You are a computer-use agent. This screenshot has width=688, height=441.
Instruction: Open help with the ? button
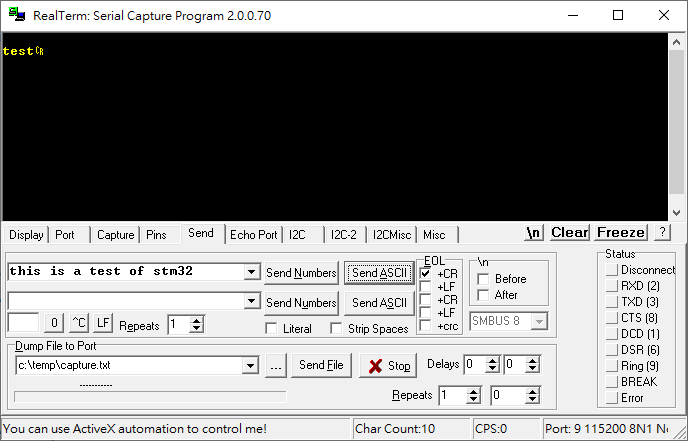tap(662, 233)
